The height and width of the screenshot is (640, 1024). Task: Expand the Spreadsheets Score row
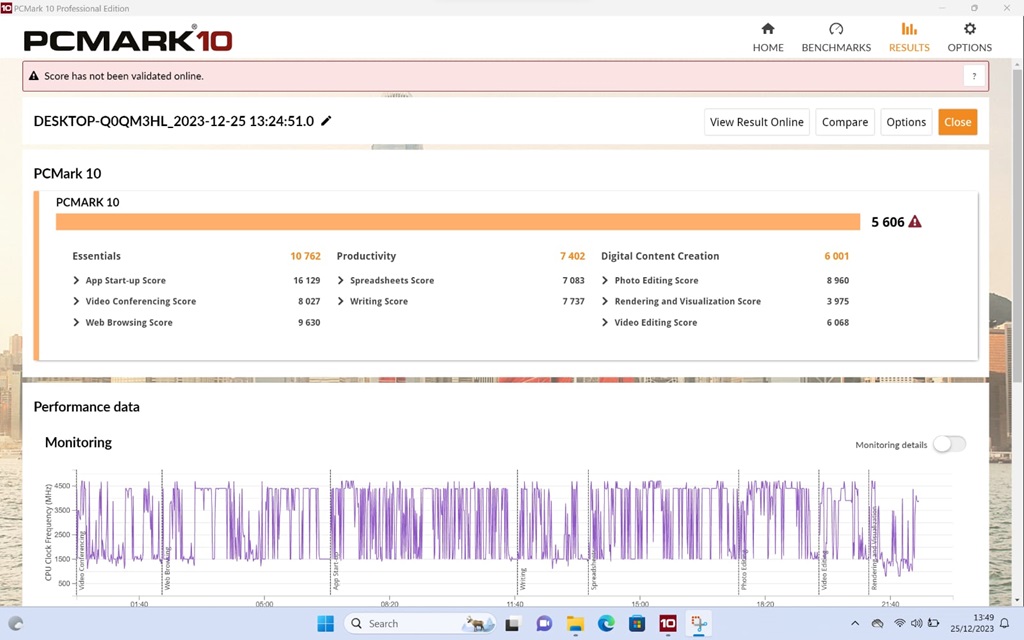click(x=340, y=280)
